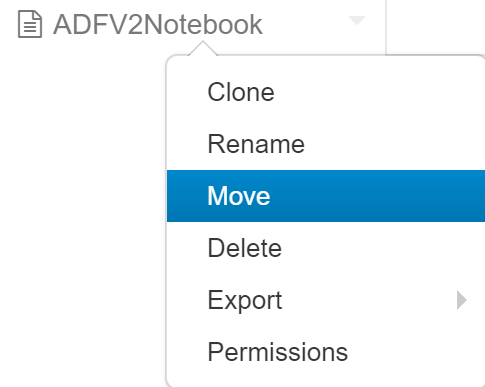Click the popup pointer notch under ADFV2Notebook
The height and width of the screenshot is (387, 485).
point(203,48)
